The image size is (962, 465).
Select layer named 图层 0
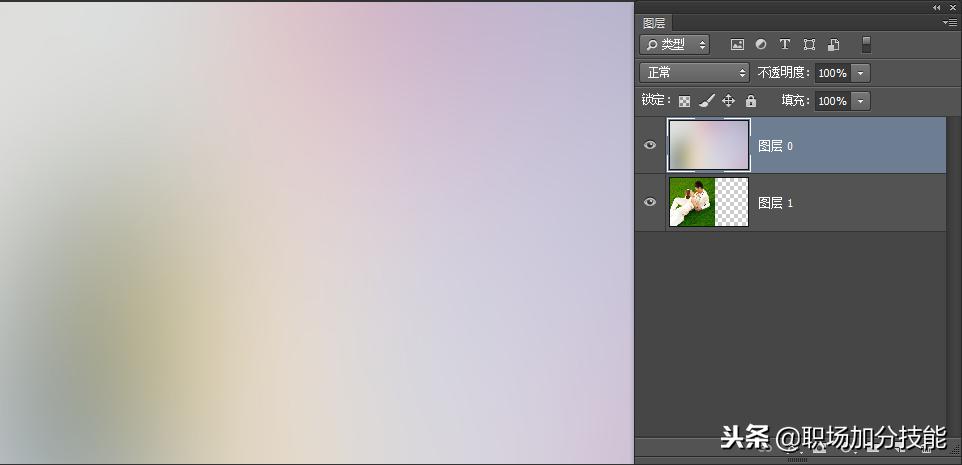click(x=775, y=146)
